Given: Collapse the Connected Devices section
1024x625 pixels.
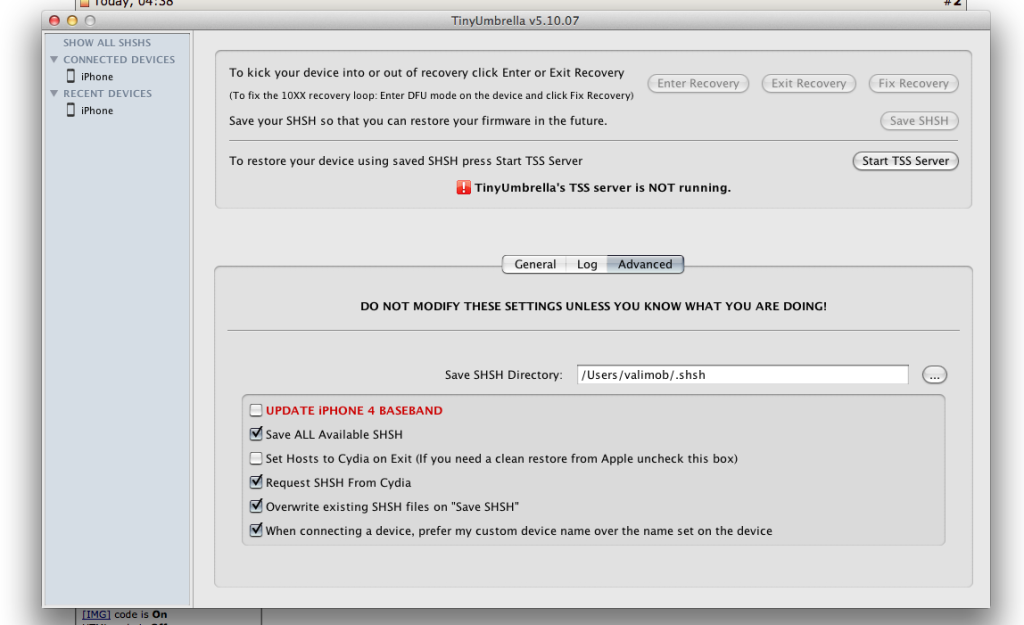Looking at the screenshot, I should (x=54, y=59).
